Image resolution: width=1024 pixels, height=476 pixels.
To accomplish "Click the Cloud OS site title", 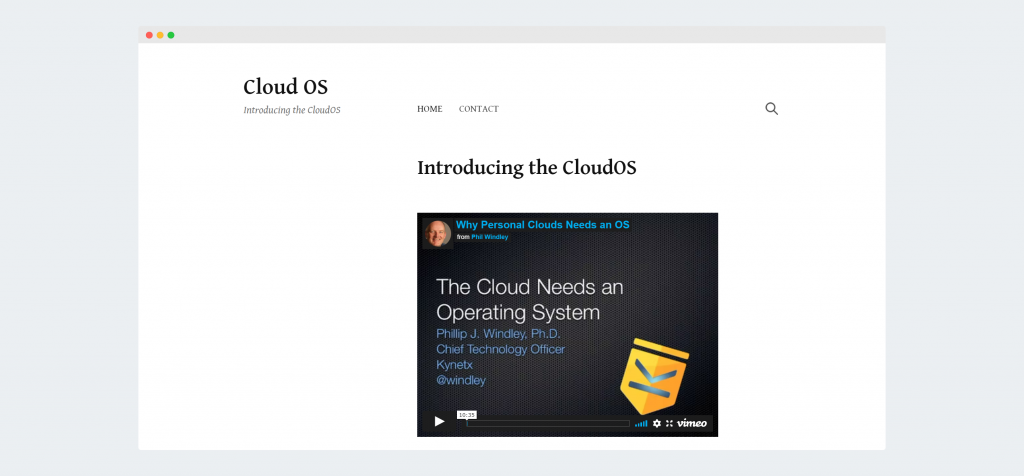I will coord(285,87).
